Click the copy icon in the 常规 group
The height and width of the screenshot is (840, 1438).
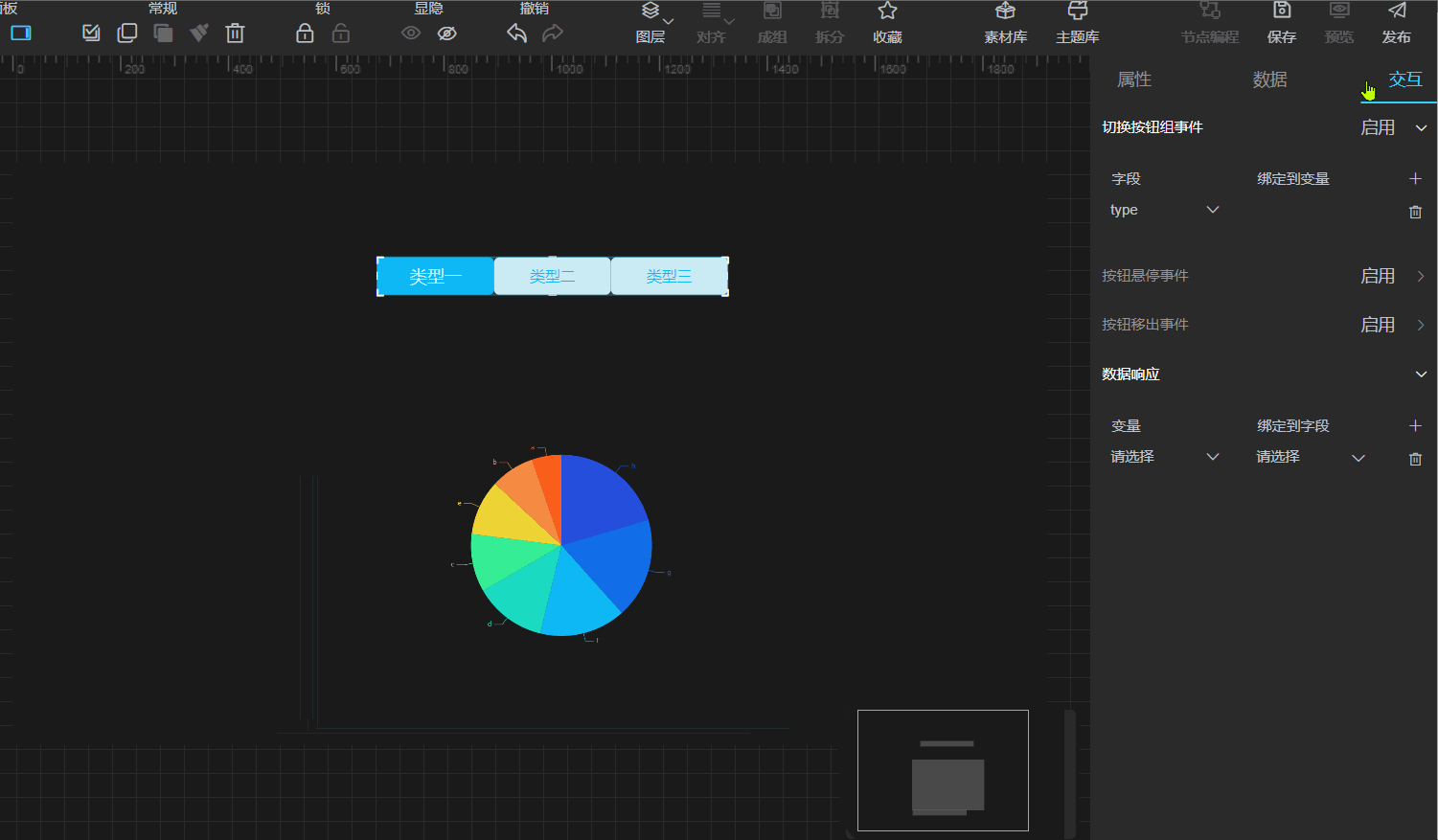click(x=126, y=33)
